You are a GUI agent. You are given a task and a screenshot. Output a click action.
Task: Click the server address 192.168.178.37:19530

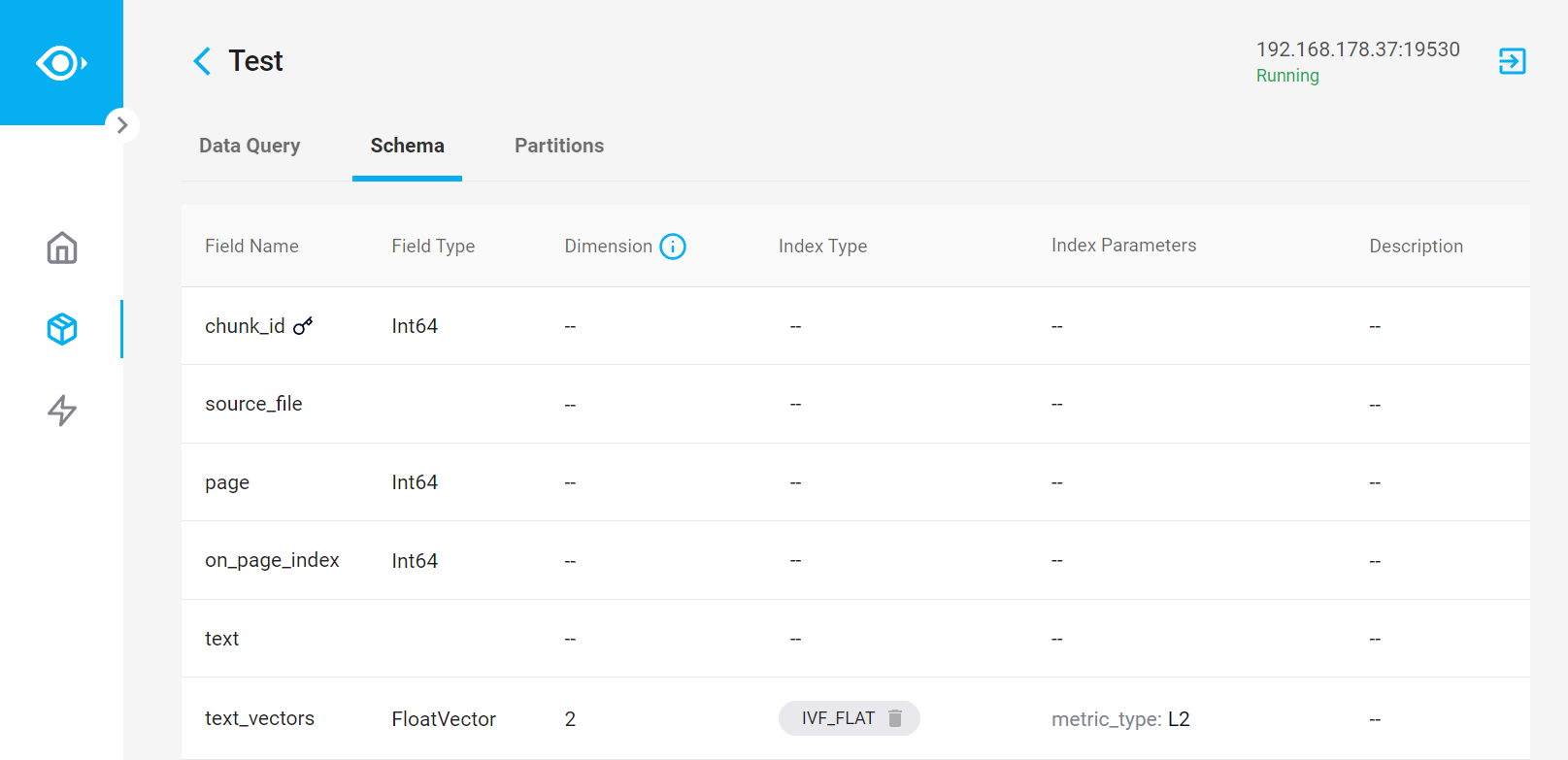pyautogui.click(x=1357, y=50)
